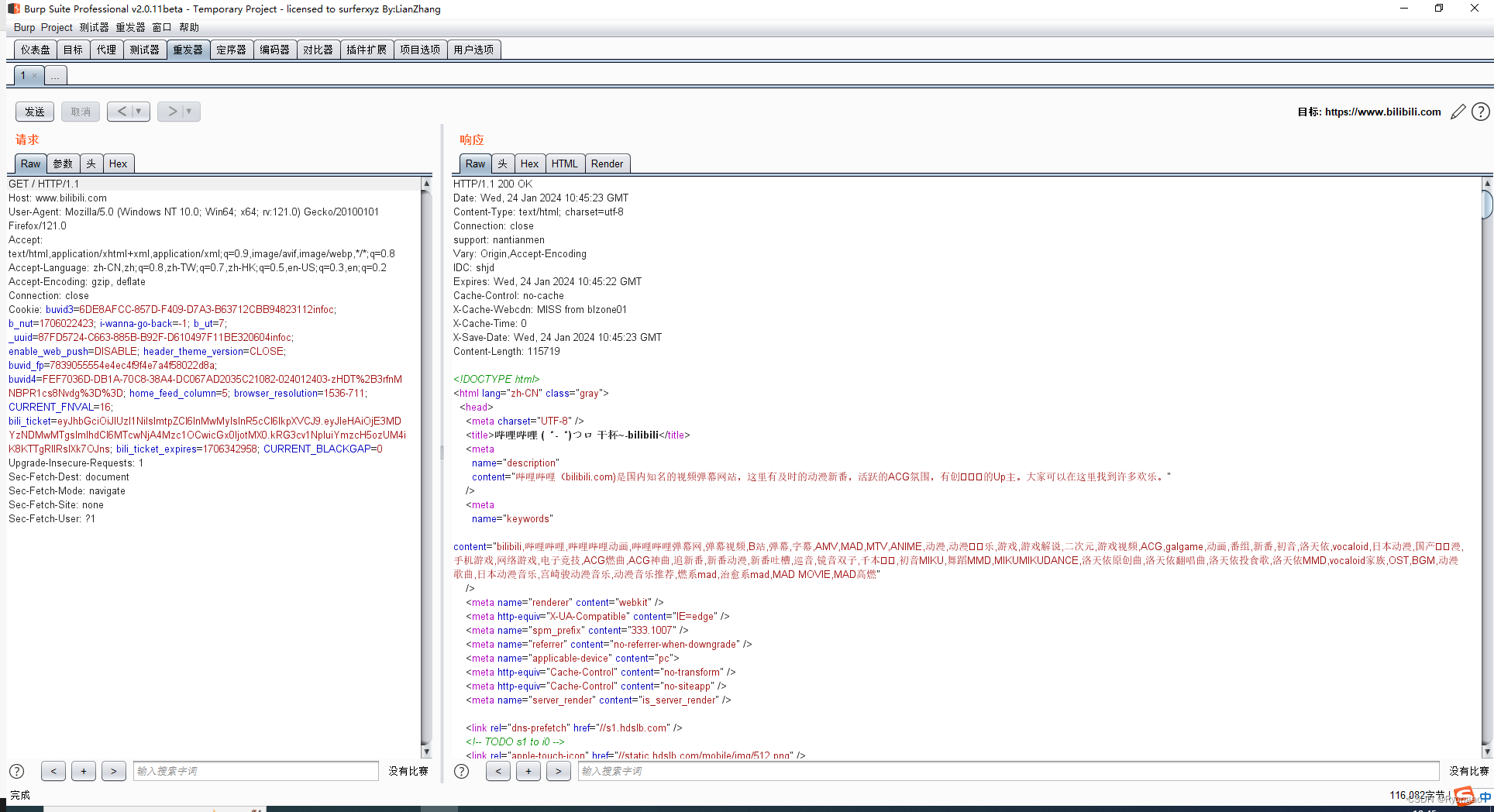This screenshot has width=1494, height=812.
Task: Select the request 参数 params tab
Action: pos(63,163)
